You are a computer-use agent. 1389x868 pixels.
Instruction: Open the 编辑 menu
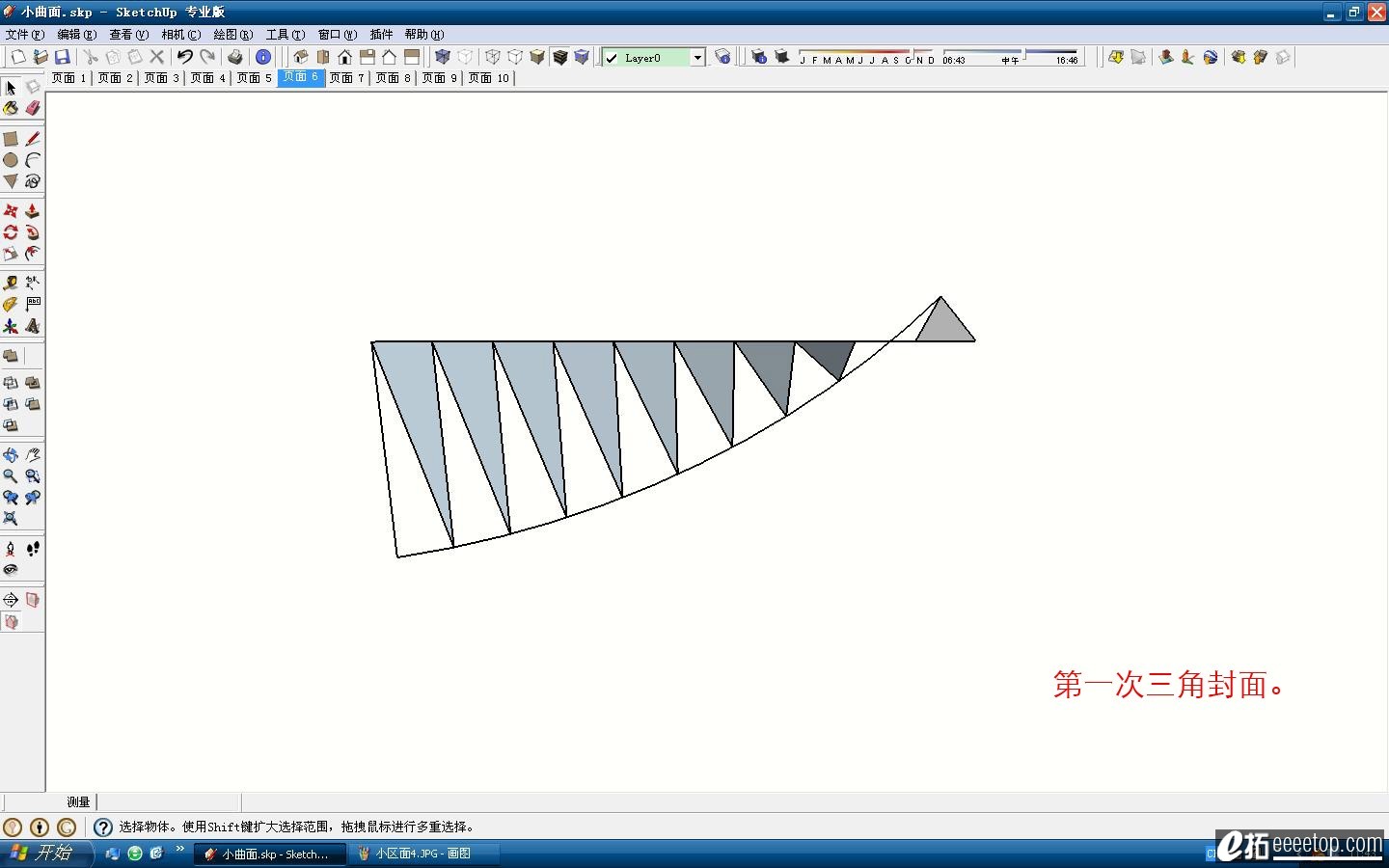[x=76, y=35]
